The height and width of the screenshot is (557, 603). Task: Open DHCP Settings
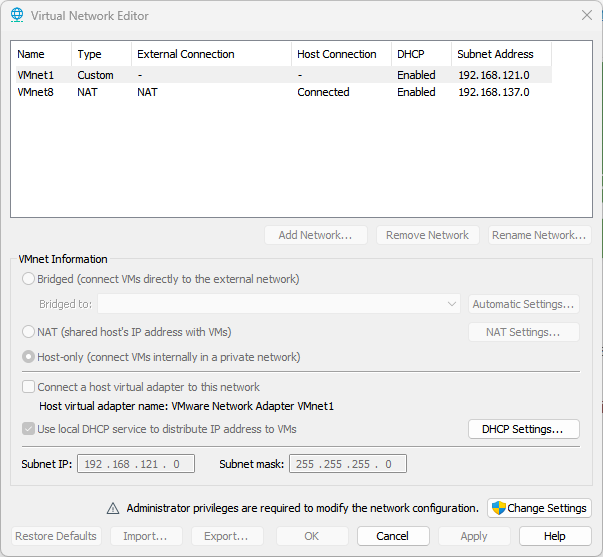coord(524,429)
